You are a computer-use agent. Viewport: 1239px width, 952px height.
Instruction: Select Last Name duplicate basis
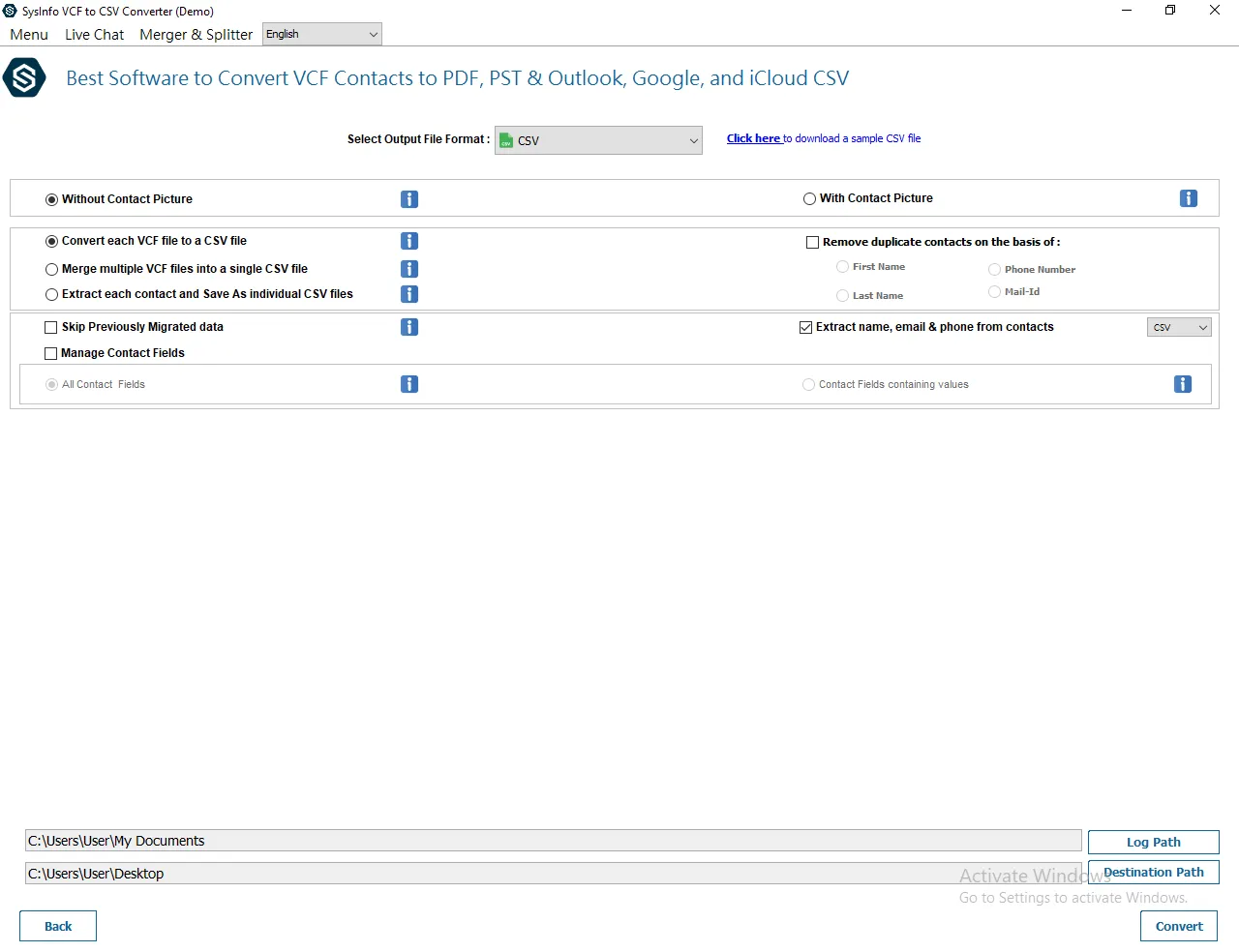(842, 296)
